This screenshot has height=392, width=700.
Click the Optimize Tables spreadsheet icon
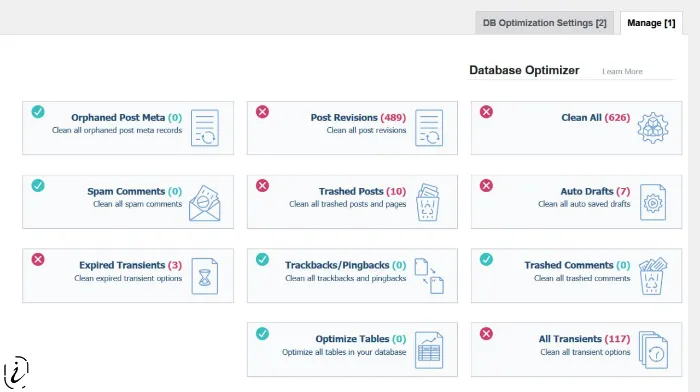429,350
